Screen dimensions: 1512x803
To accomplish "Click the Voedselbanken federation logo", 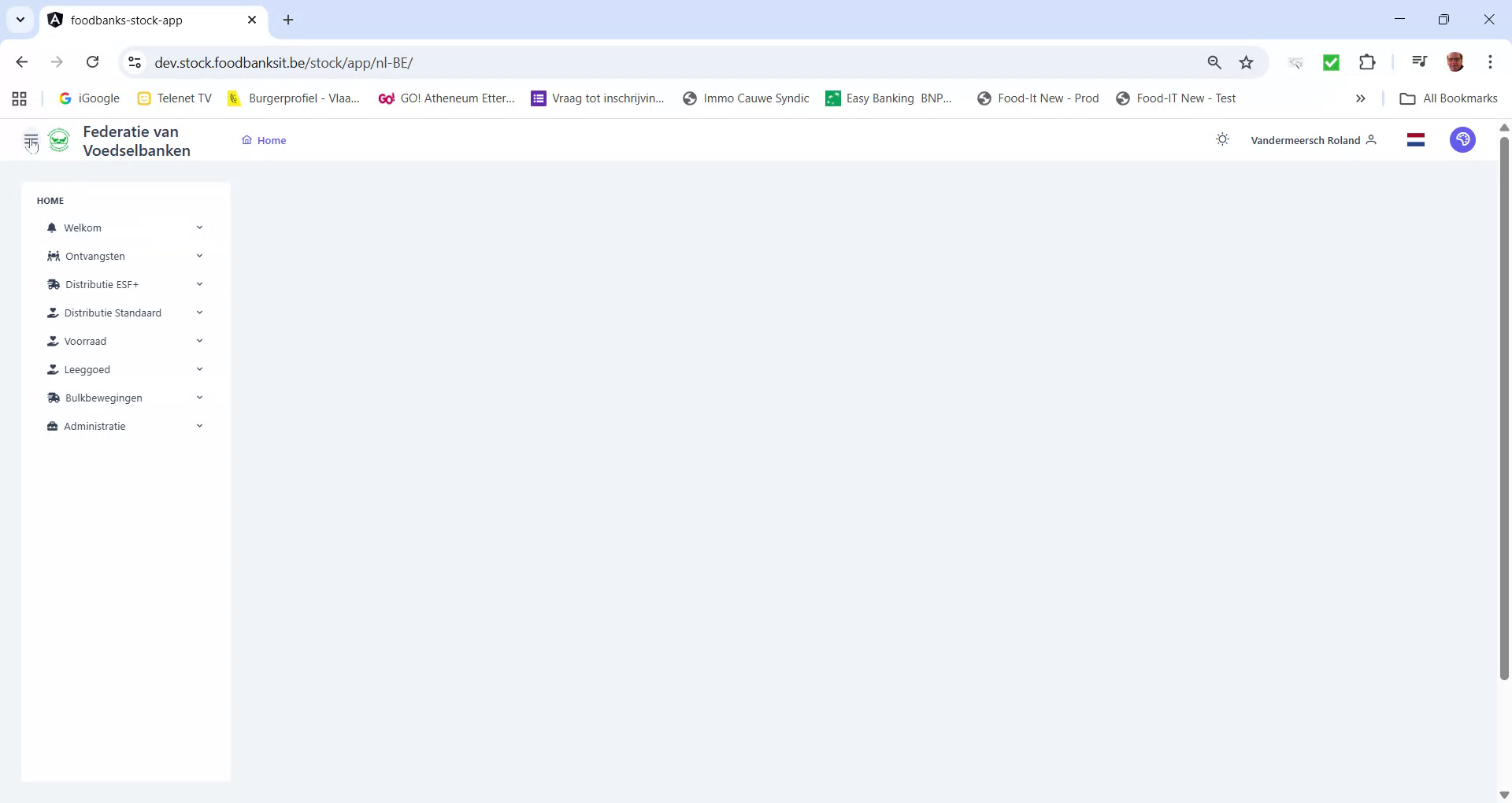I will point(59,139).
